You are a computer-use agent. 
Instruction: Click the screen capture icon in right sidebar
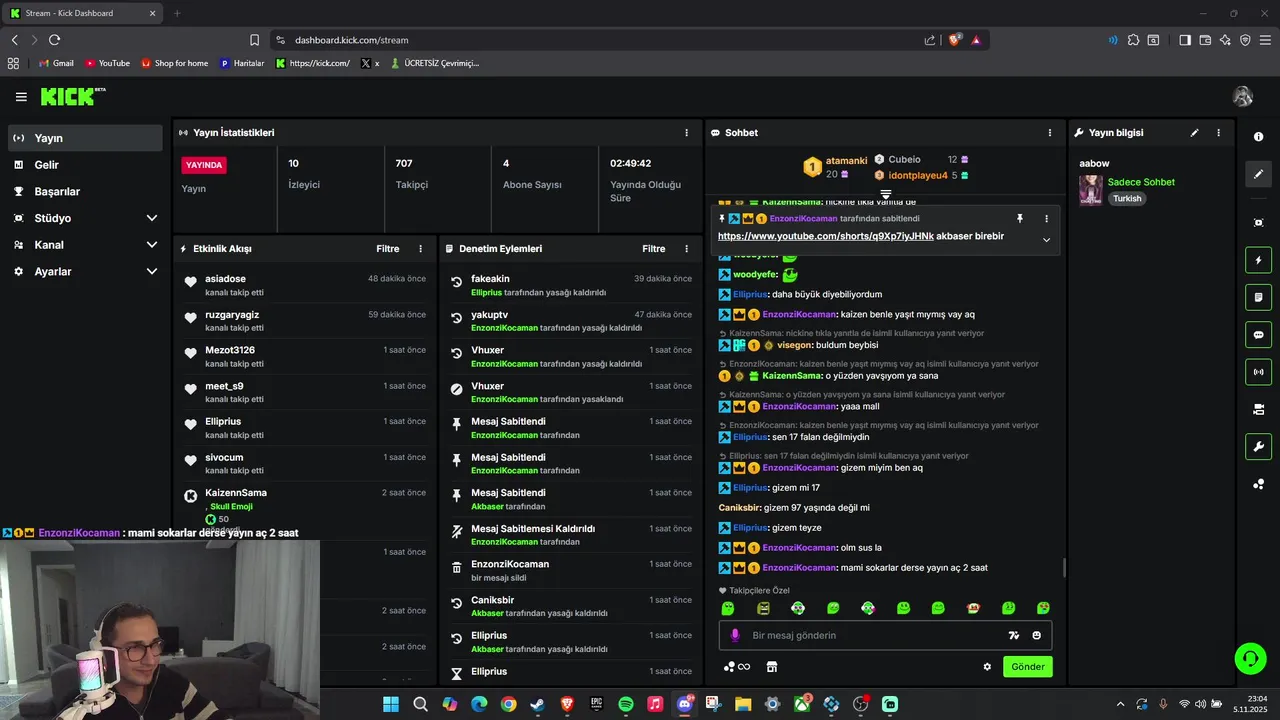point(1258,222)
